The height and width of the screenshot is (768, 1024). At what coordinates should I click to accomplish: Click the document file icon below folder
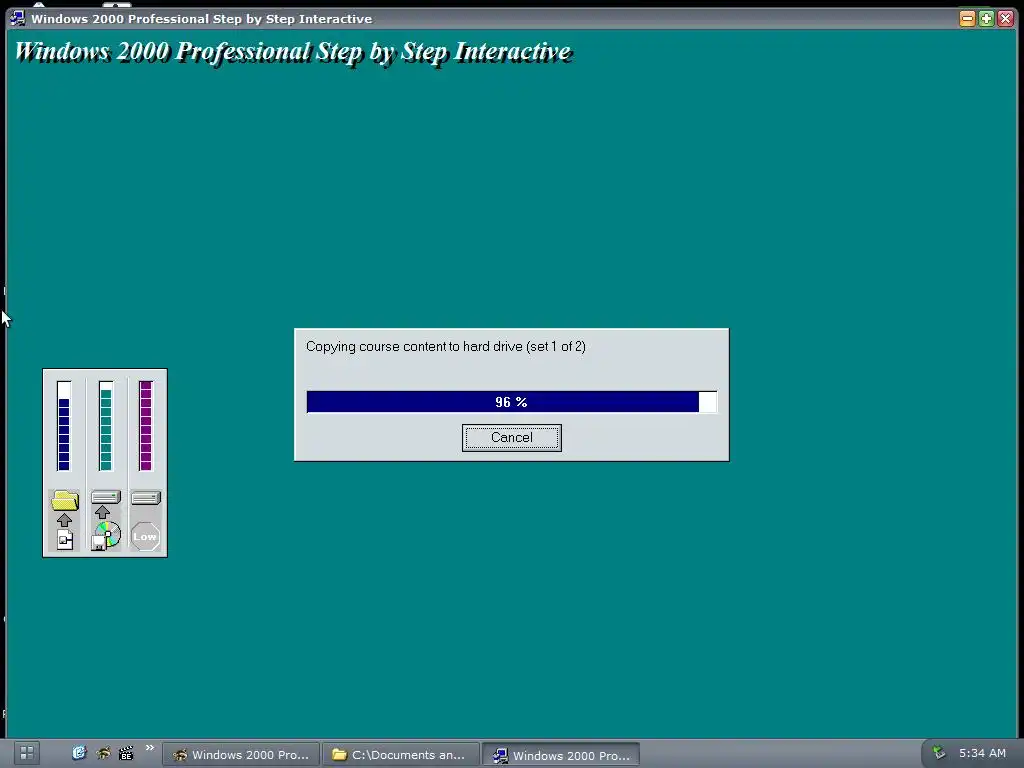click(65, 540)
